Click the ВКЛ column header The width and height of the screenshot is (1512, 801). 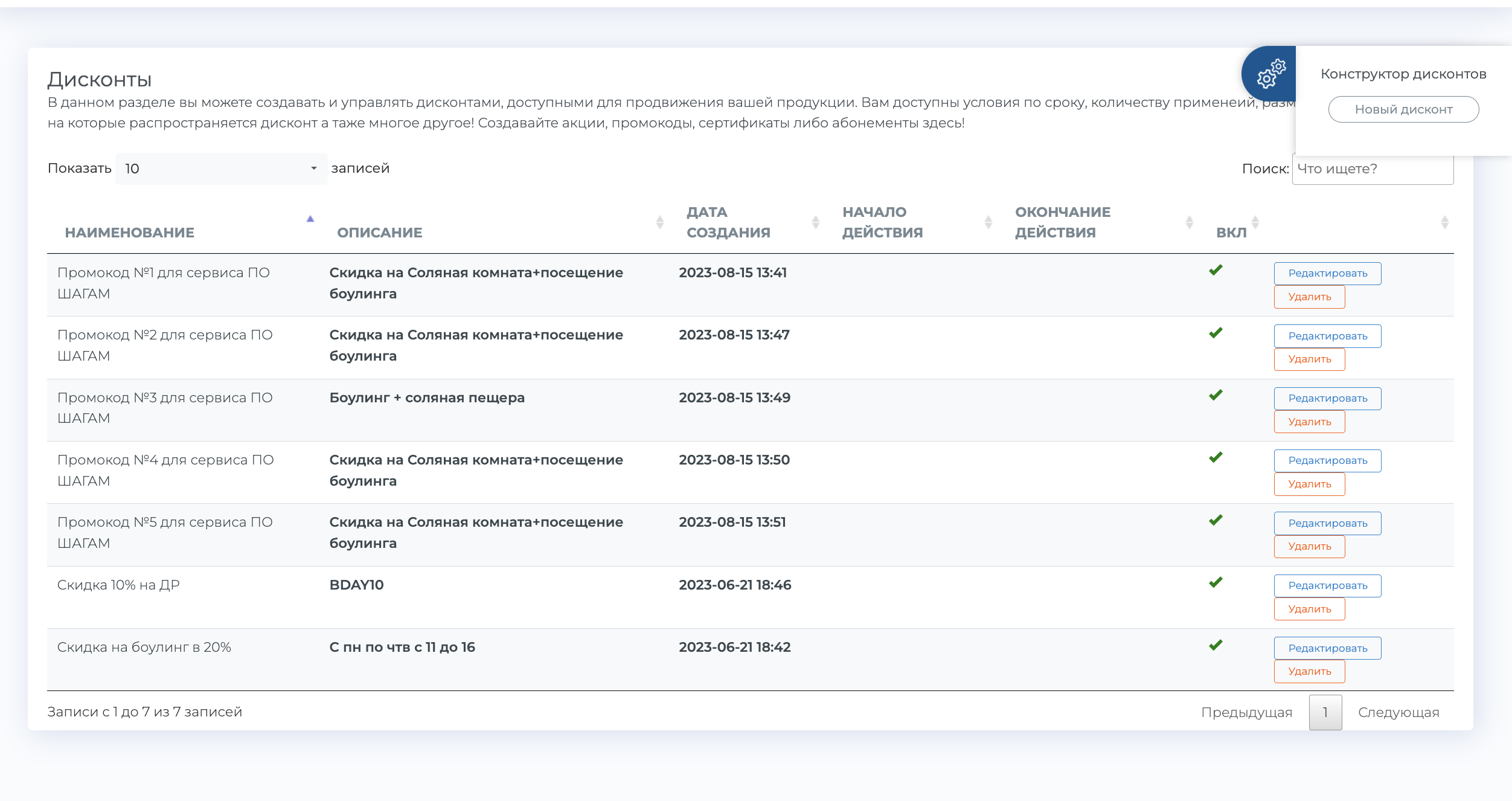coord(1231,233)
